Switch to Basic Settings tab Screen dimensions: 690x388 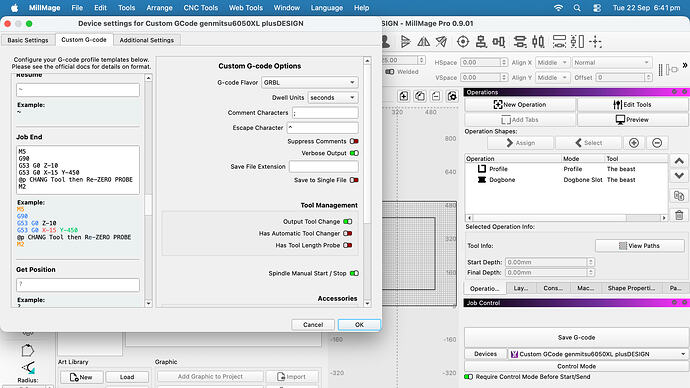point(28,40)
